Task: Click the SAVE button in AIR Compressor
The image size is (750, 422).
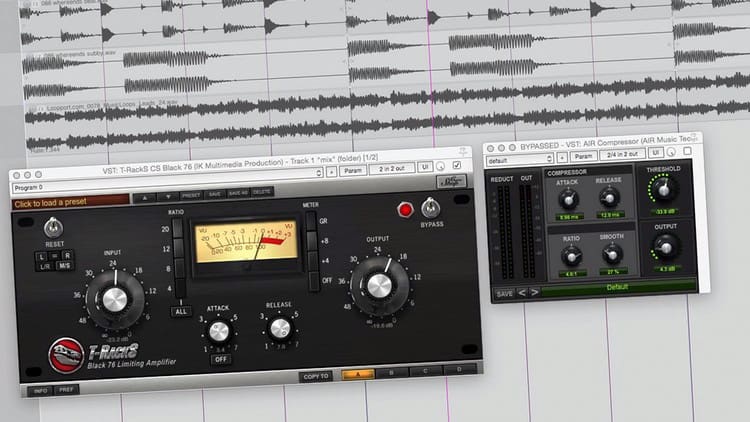Action: pos(503,293)
